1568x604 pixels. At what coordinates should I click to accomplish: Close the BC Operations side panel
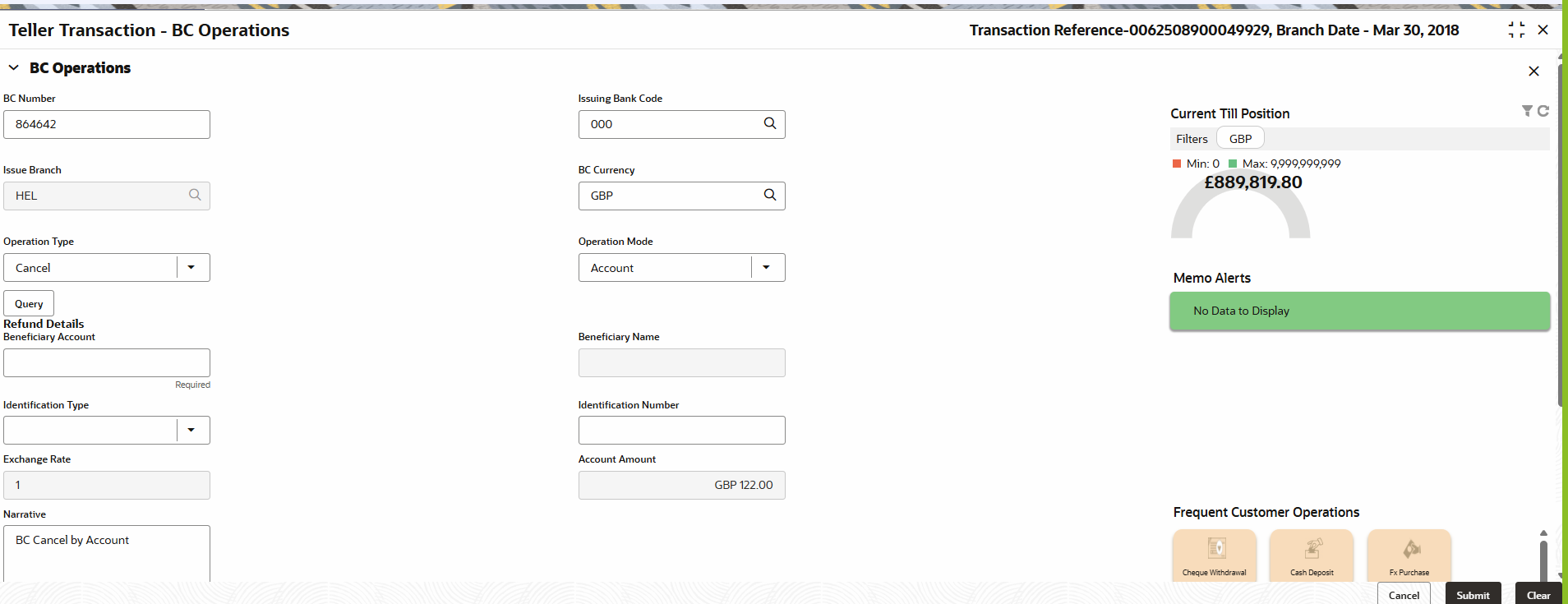click(x=1533, y=71)
